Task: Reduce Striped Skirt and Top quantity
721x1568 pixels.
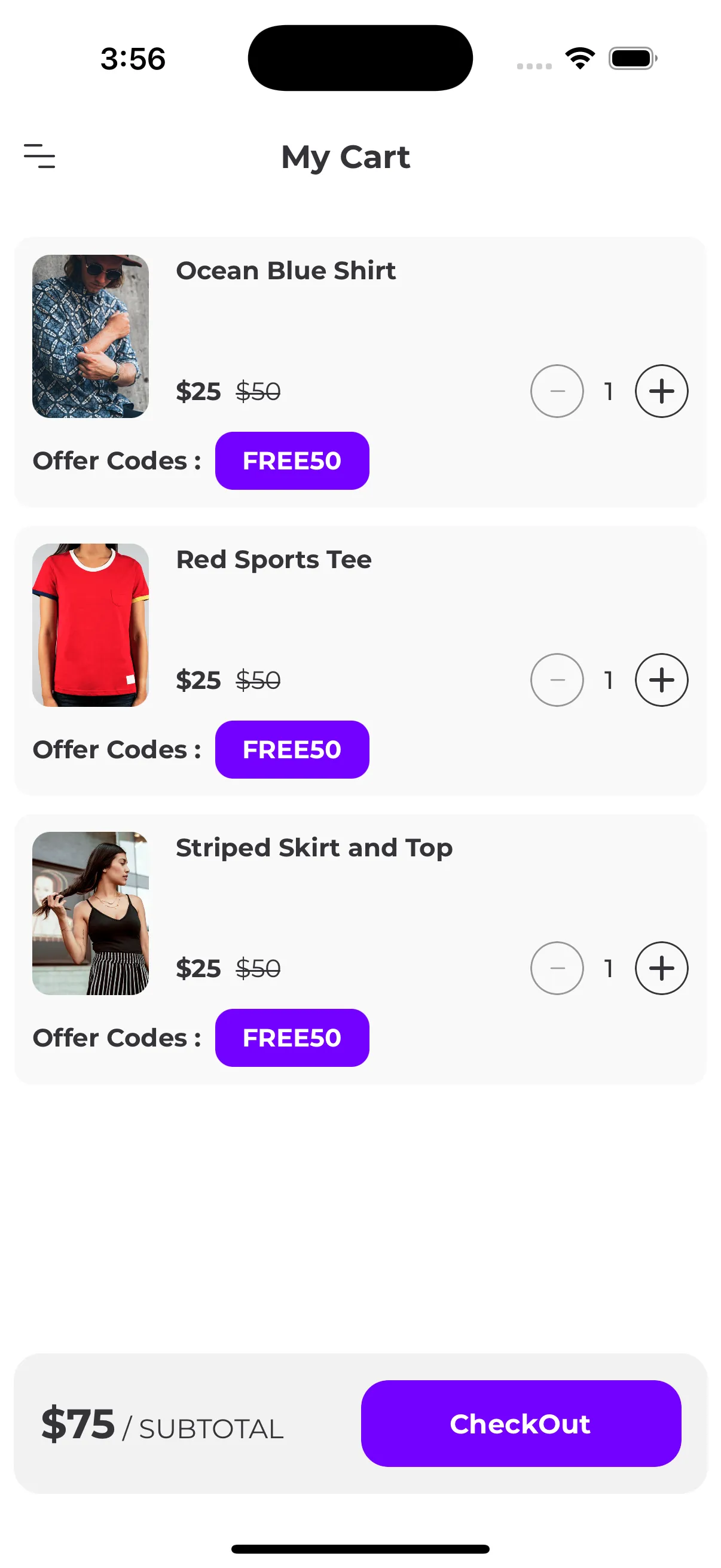Action: coord(557,968)
